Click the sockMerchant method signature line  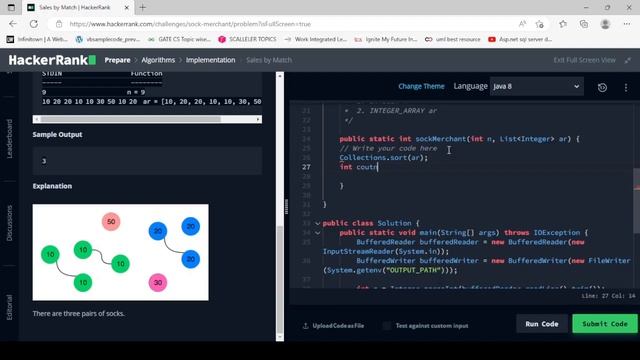coord(459,139)
